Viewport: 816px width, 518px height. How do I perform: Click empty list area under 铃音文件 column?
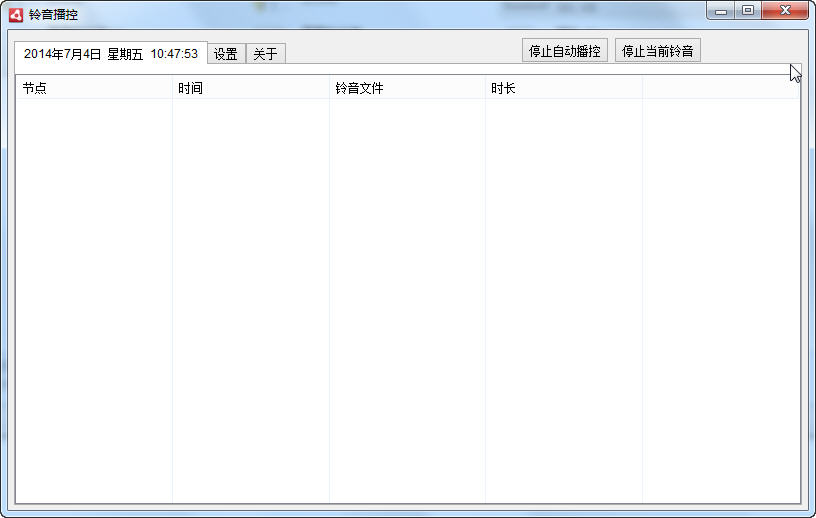click(x=407, y=300)
